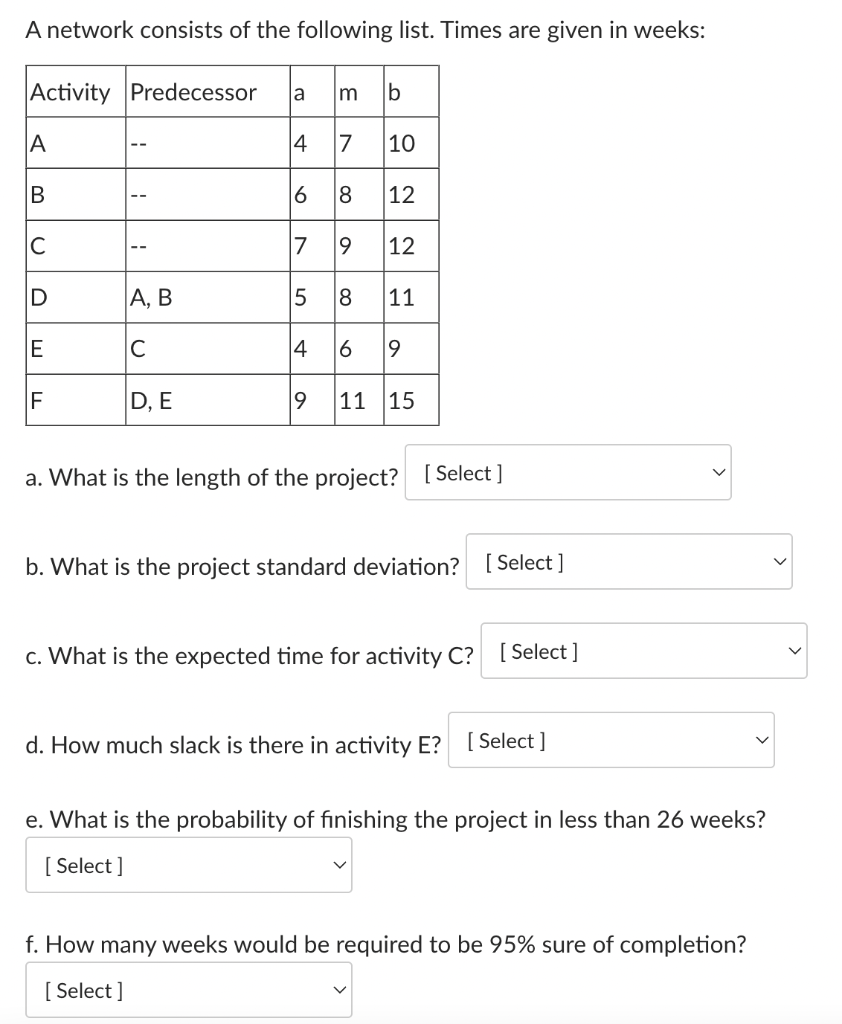Click question e text about 26 weeks

pyautogui.click(x=396, y=820)
